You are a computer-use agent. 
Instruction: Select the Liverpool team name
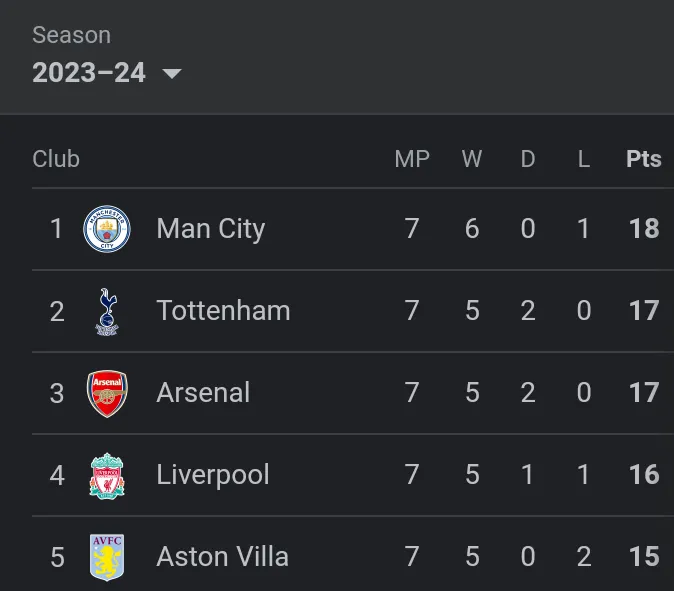pos(213,475)
